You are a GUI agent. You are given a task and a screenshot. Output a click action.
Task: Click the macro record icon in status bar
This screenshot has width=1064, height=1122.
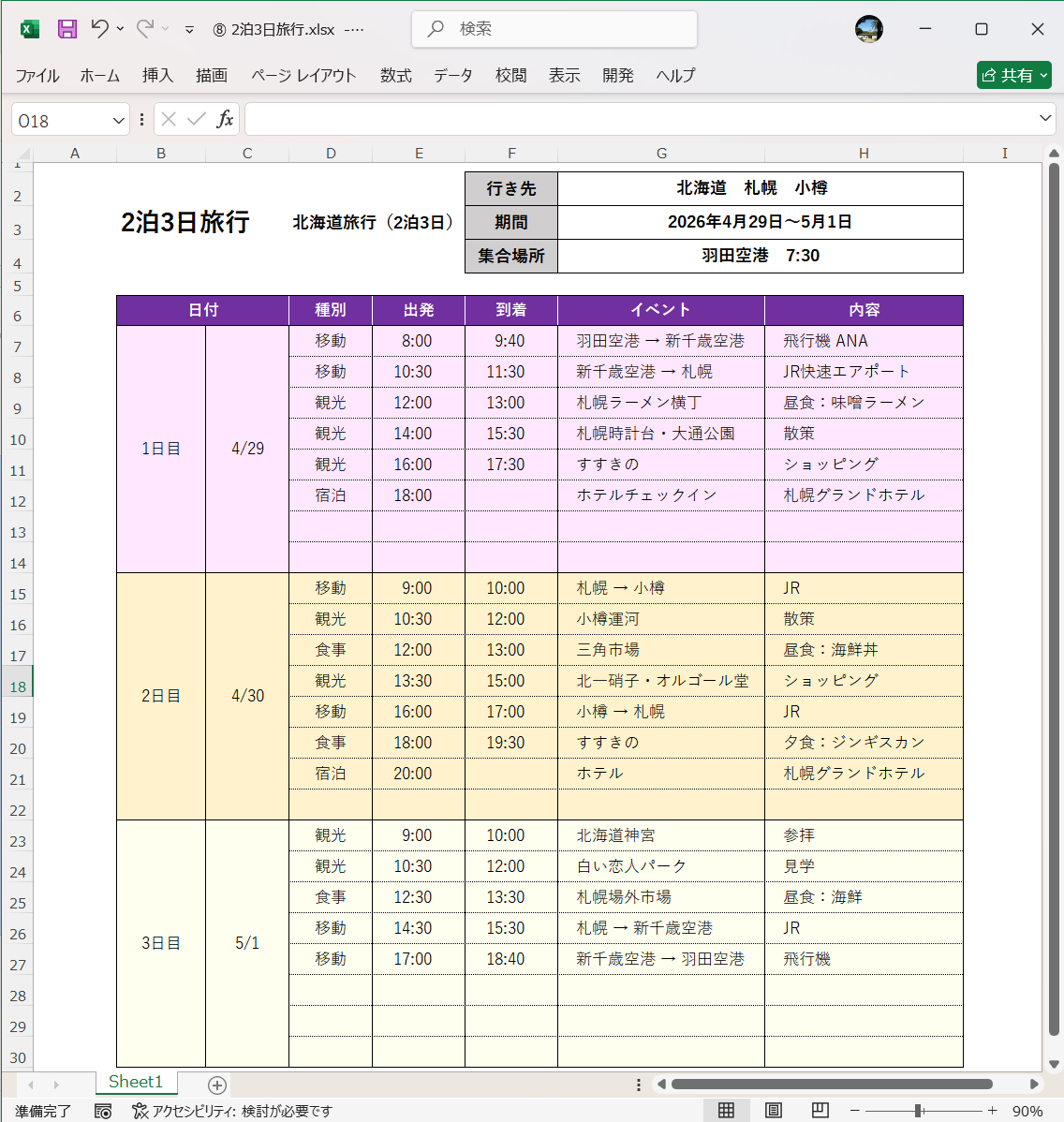pos(103,1111)
